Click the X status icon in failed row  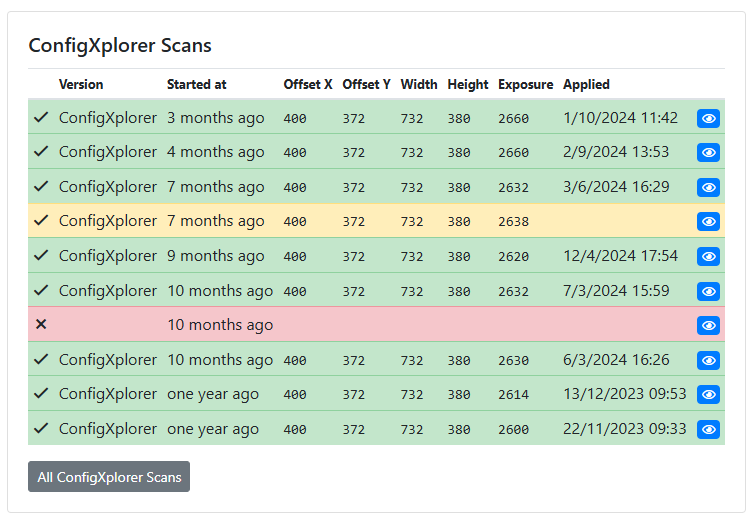click(x=41, y=325)
